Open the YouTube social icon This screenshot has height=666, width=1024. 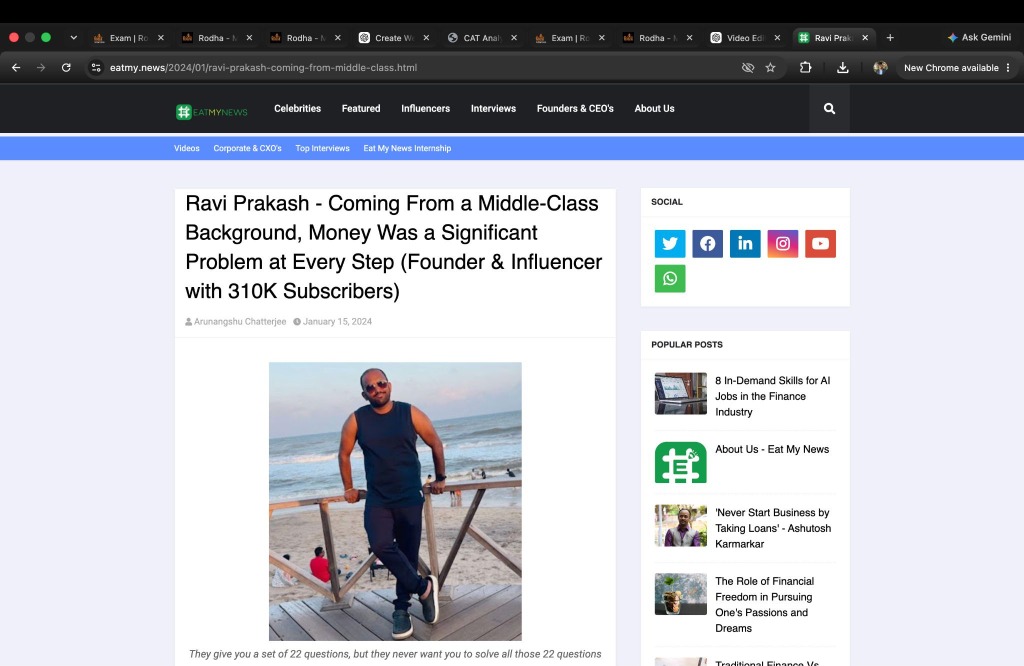(x=820, y=244)
